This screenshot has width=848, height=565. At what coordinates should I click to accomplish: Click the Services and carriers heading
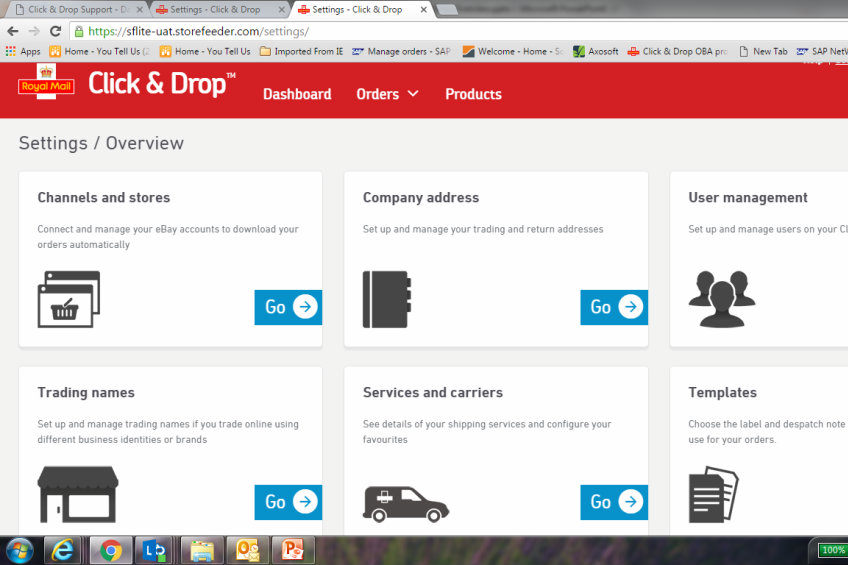click(x=433, y=393)
